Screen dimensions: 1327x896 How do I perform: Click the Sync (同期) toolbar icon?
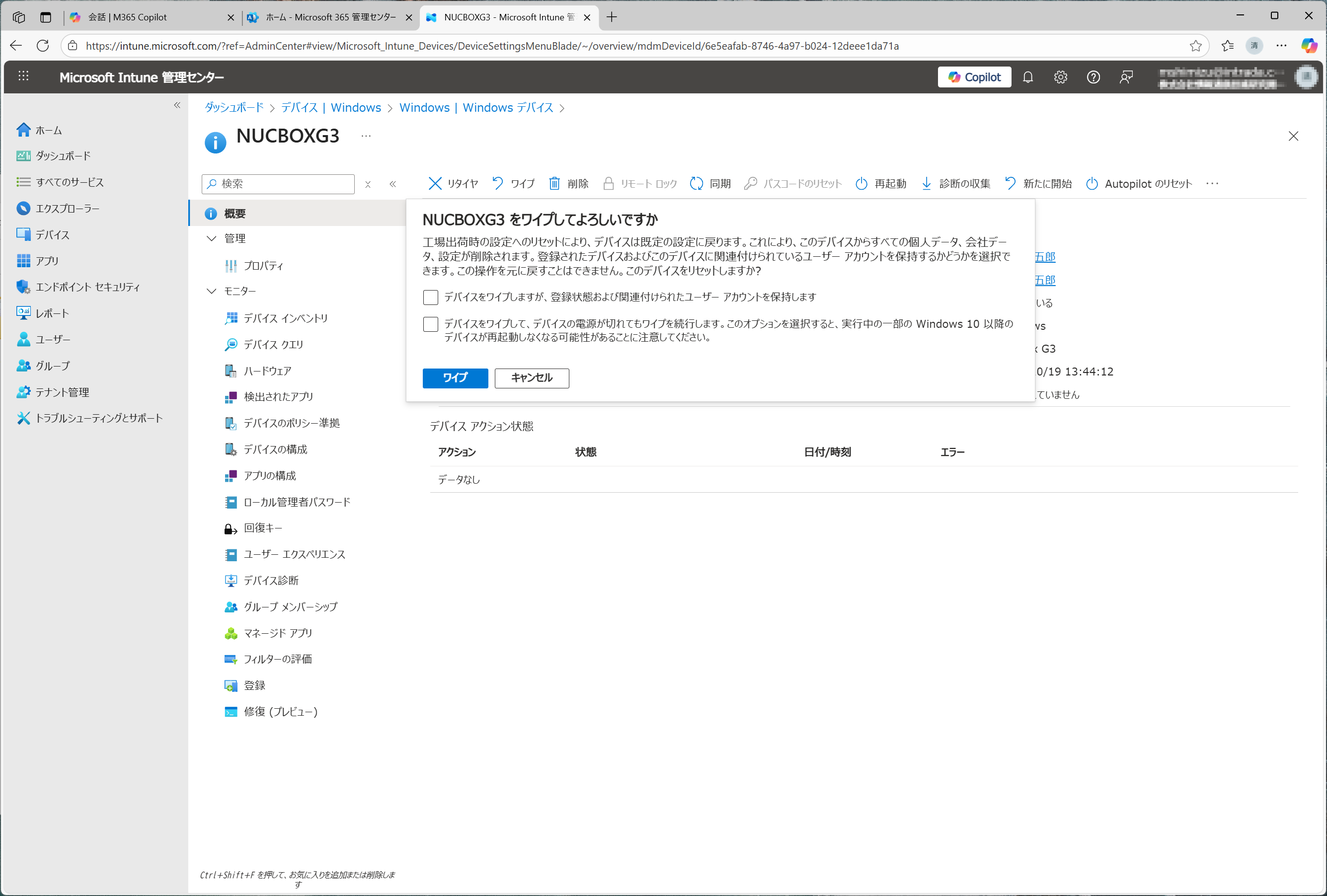pos(696,183)
